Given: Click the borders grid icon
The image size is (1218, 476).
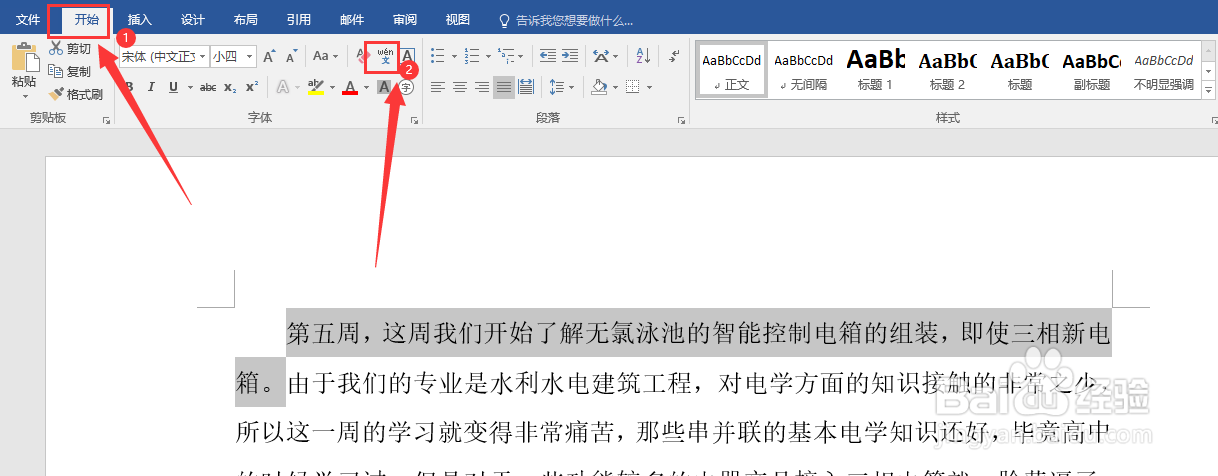Looking at the screenshot, I should click(x=633, y=87).
